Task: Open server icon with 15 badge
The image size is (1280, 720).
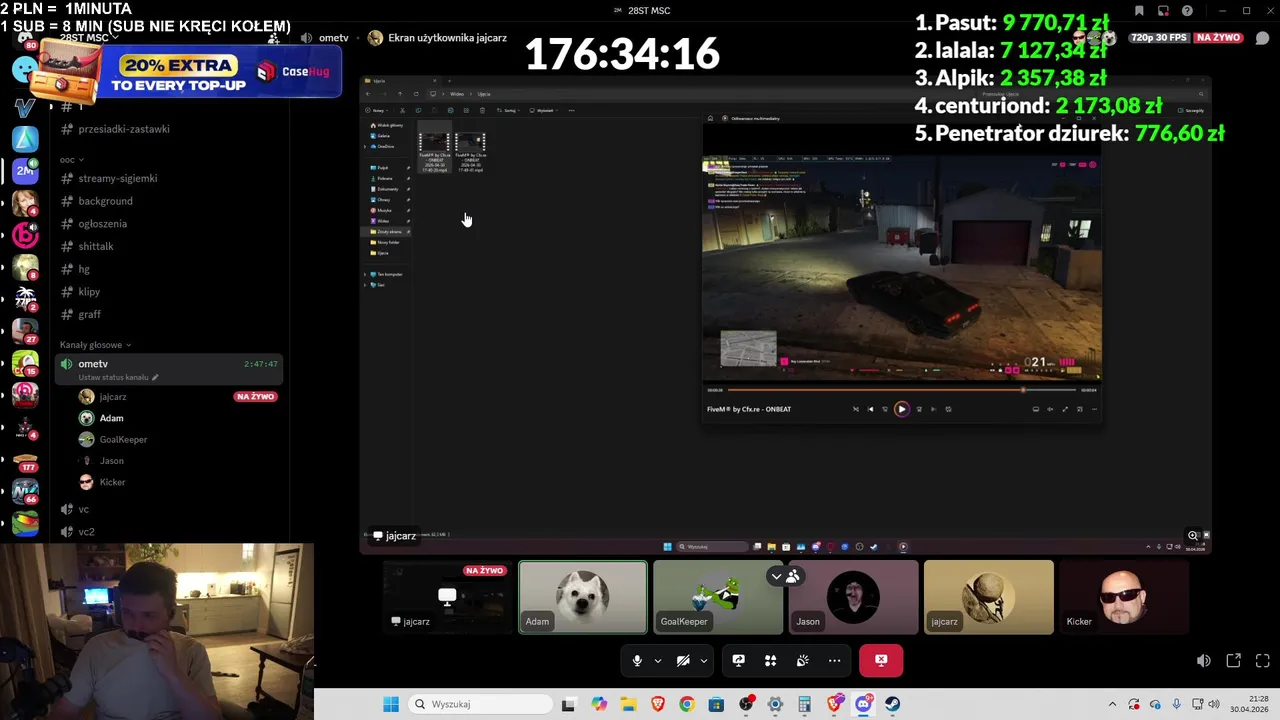Action: pos(25,363)
